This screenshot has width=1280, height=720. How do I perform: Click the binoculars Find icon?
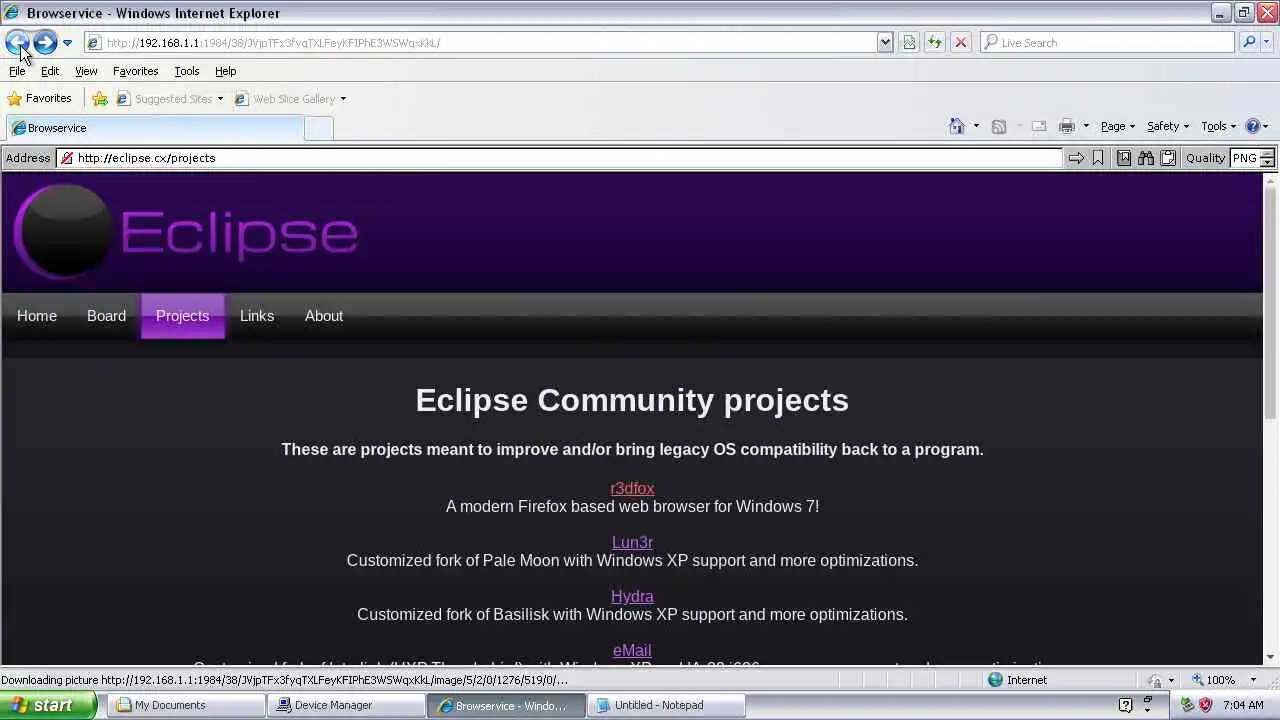click(x=1146, y=158)
